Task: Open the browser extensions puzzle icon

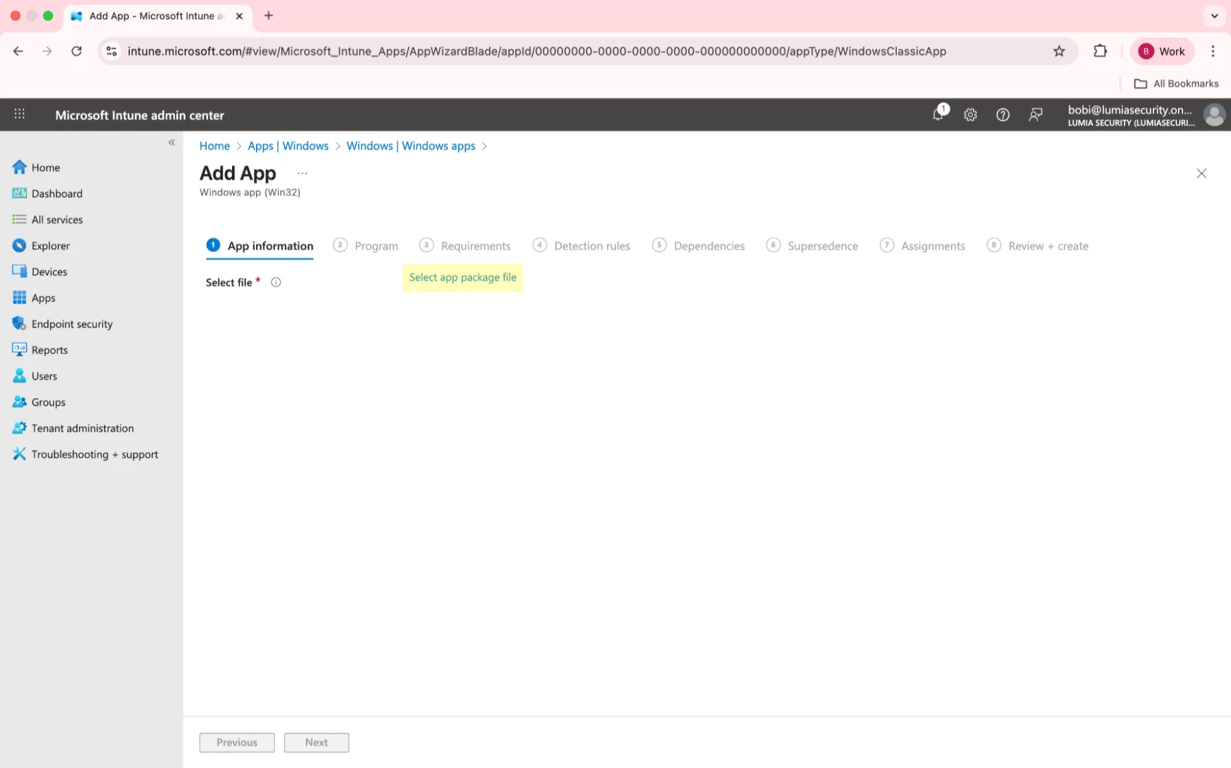Action: pos(1100,51)
